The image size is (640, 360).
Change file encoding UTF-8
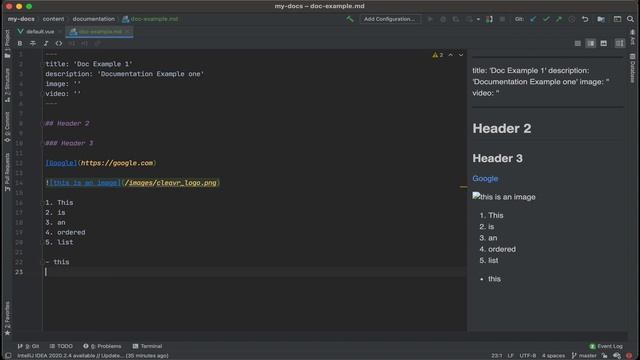click(528, 356)
